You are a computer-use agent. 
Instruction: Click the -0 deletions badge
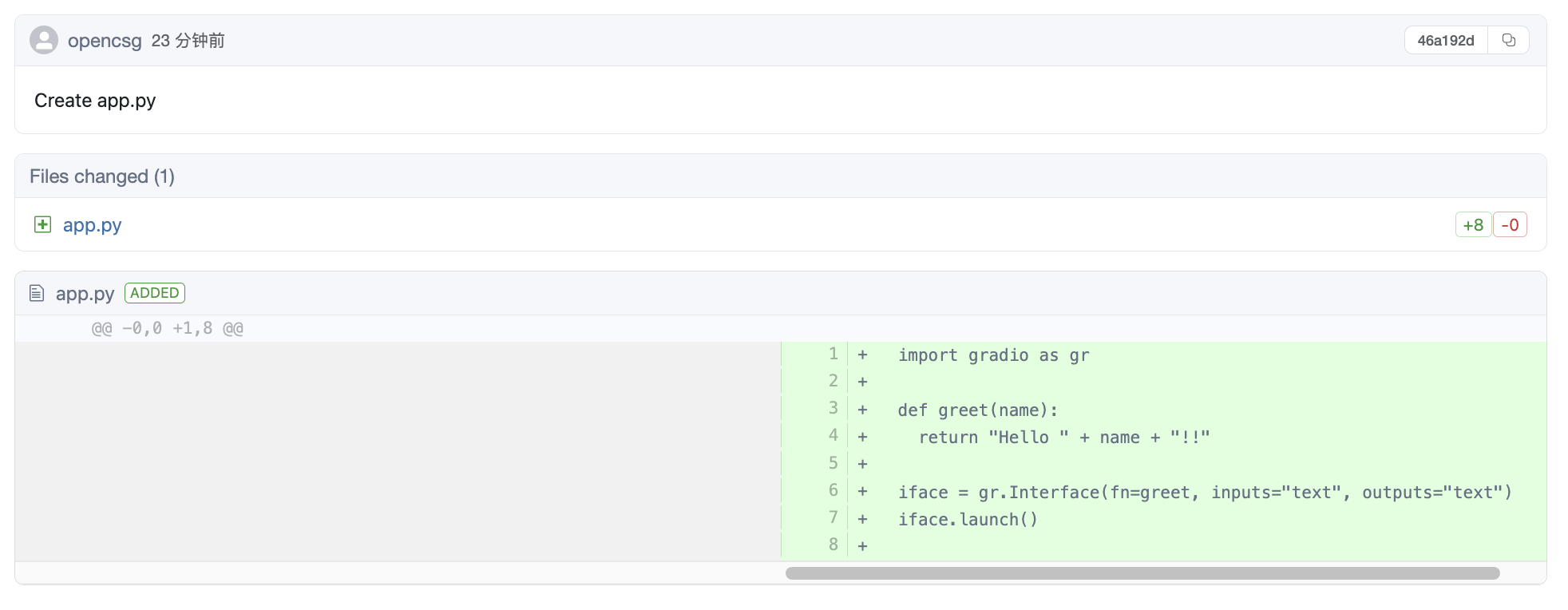pos(1510,225)
